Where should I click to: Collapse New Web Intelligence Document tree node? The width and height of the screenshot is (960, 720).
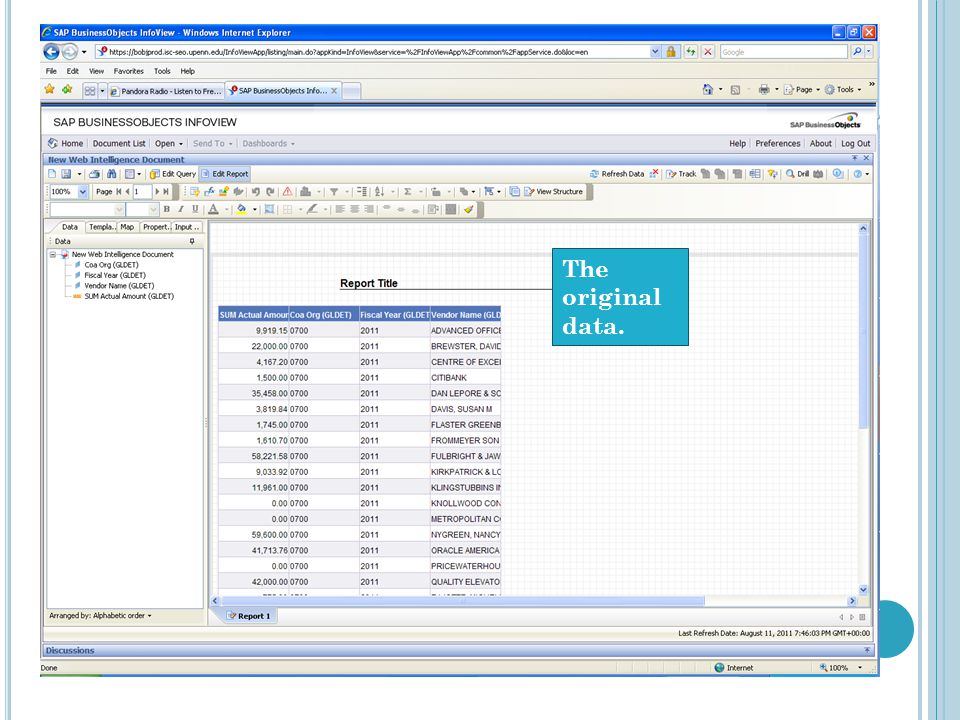click(x=53, y=255)
